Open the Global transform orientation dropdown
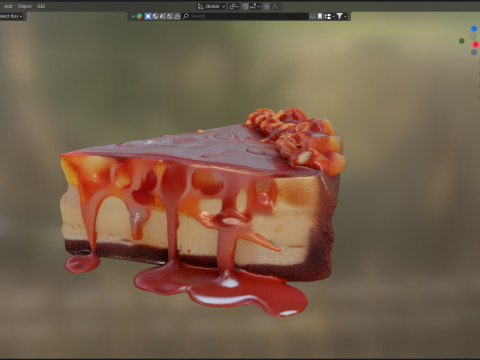Screen dimensions: 480x360 click(x=212, y=6)
